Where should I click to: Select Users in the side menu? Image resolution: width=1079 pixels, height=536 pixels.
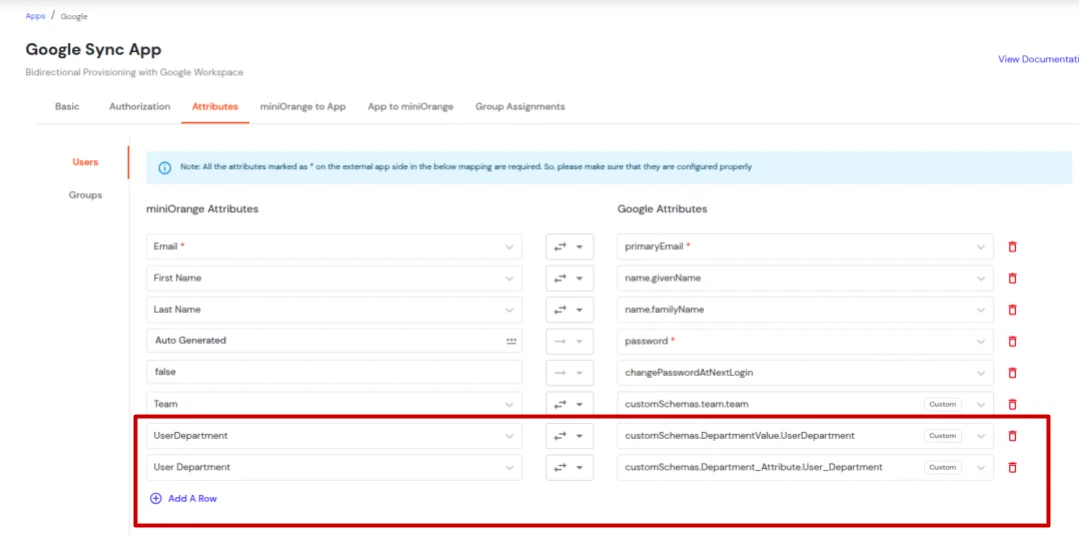coord(85,162)
